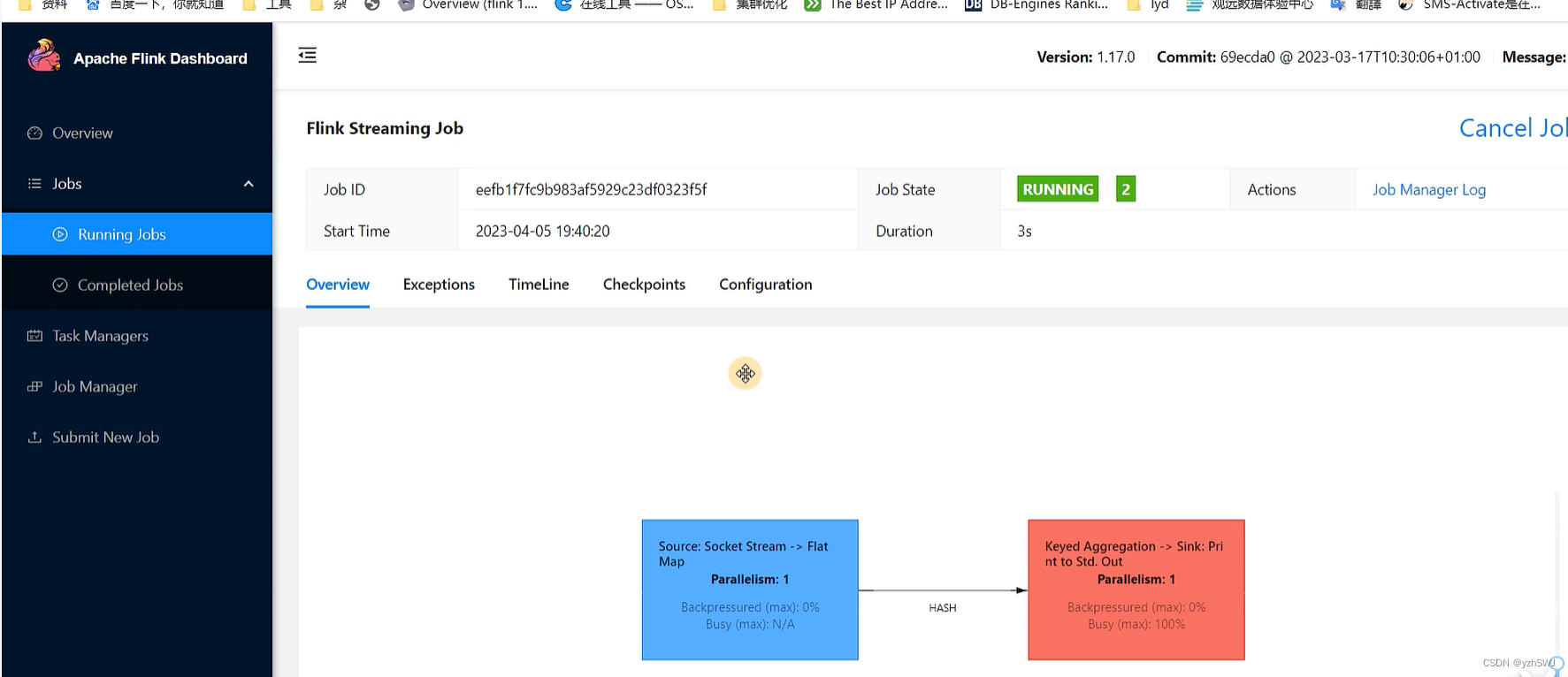Select the Job ID value text
Screen dimensions: 1568x677
point(591,189)
